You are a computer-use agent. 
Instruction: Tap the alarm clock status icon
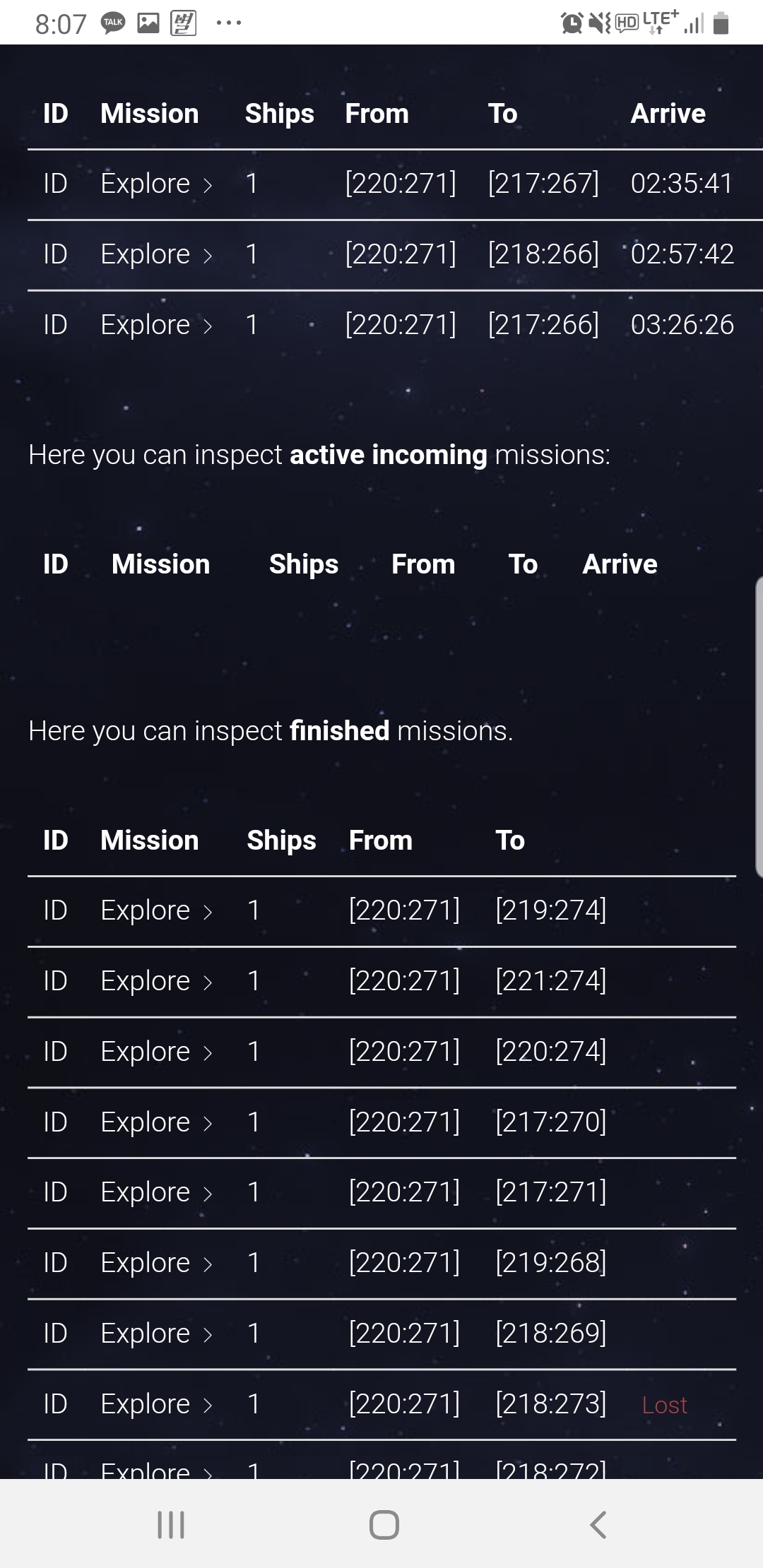(x=571, y=24)
